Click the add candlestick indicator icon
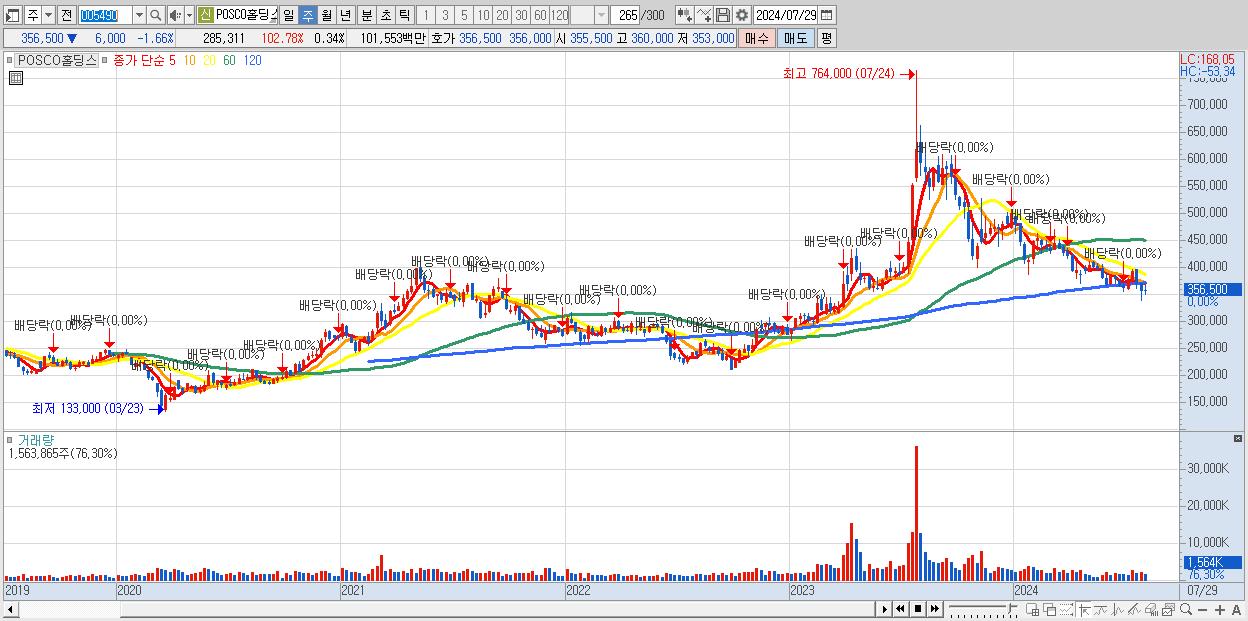The width and height of the screenshot is (1248, 621). click(x=685, y=15)
